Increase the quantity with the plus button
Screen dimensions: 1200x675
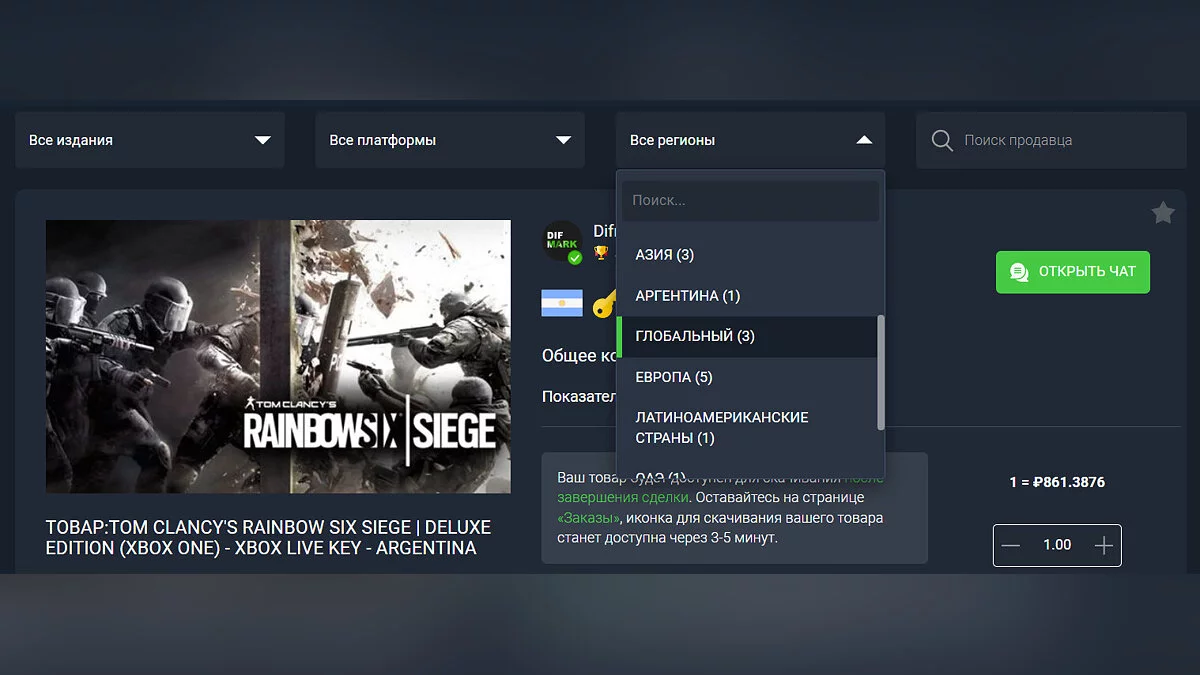pos(1103,545)
